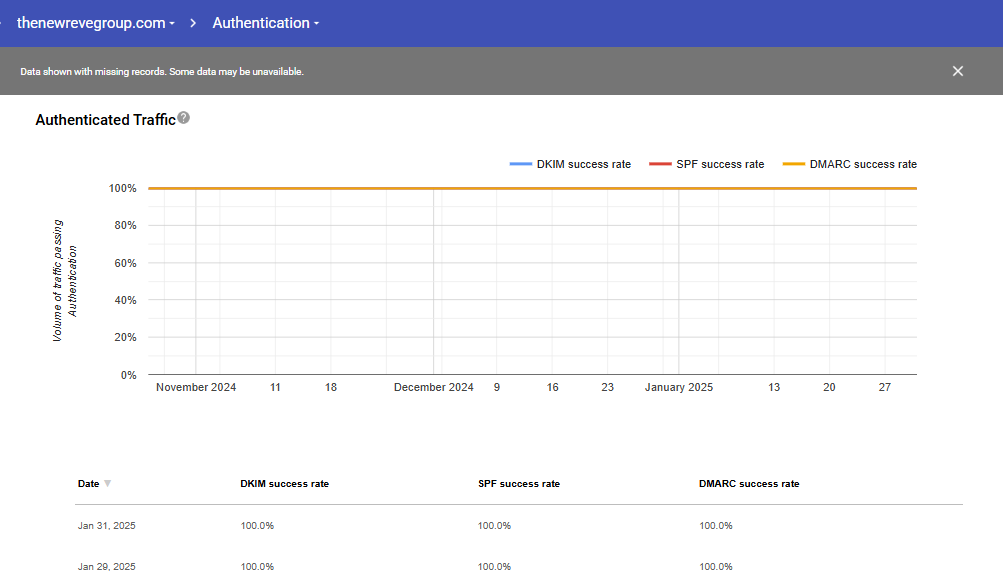Open the Authentication dashboard dropdown
This screenshot has width=1003, height=586.
[x=265, y=23]
